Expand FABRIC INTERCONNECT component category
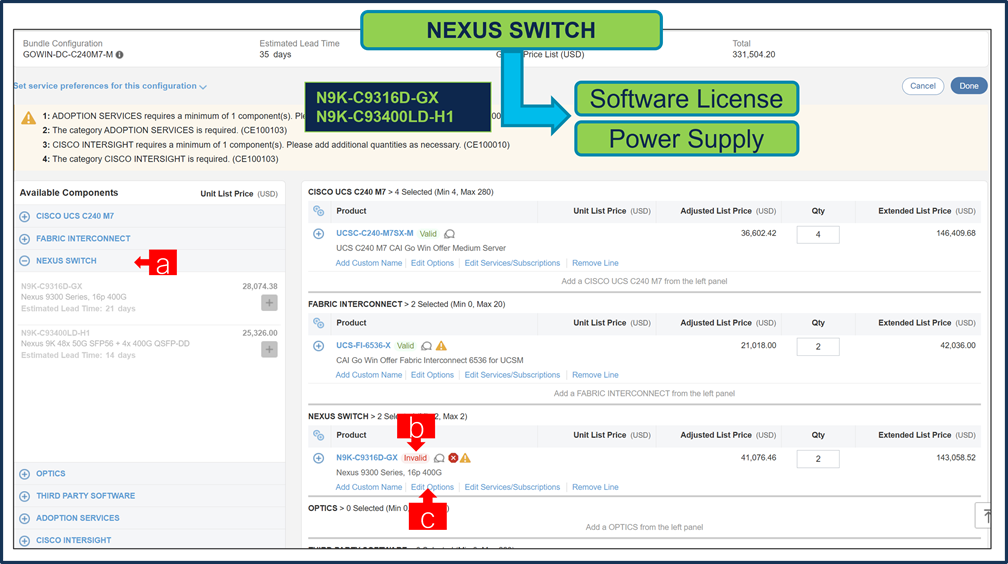 [x=24, y=239]
